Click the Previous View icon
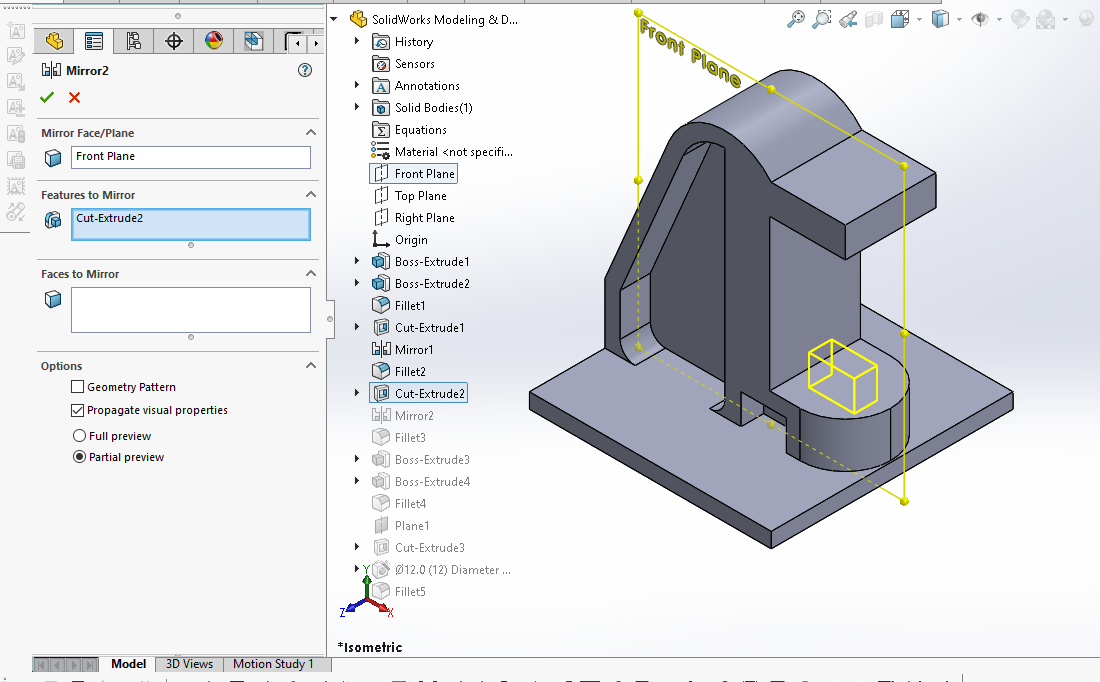This screenshot has width=1100, height=682. [848, 19]
